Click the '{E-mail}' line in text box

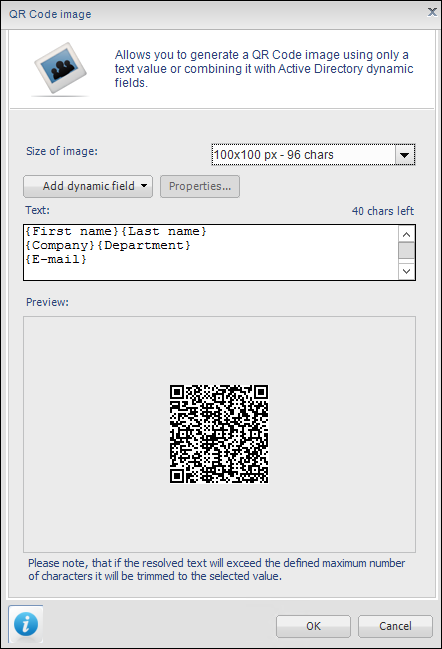[56, 260]
